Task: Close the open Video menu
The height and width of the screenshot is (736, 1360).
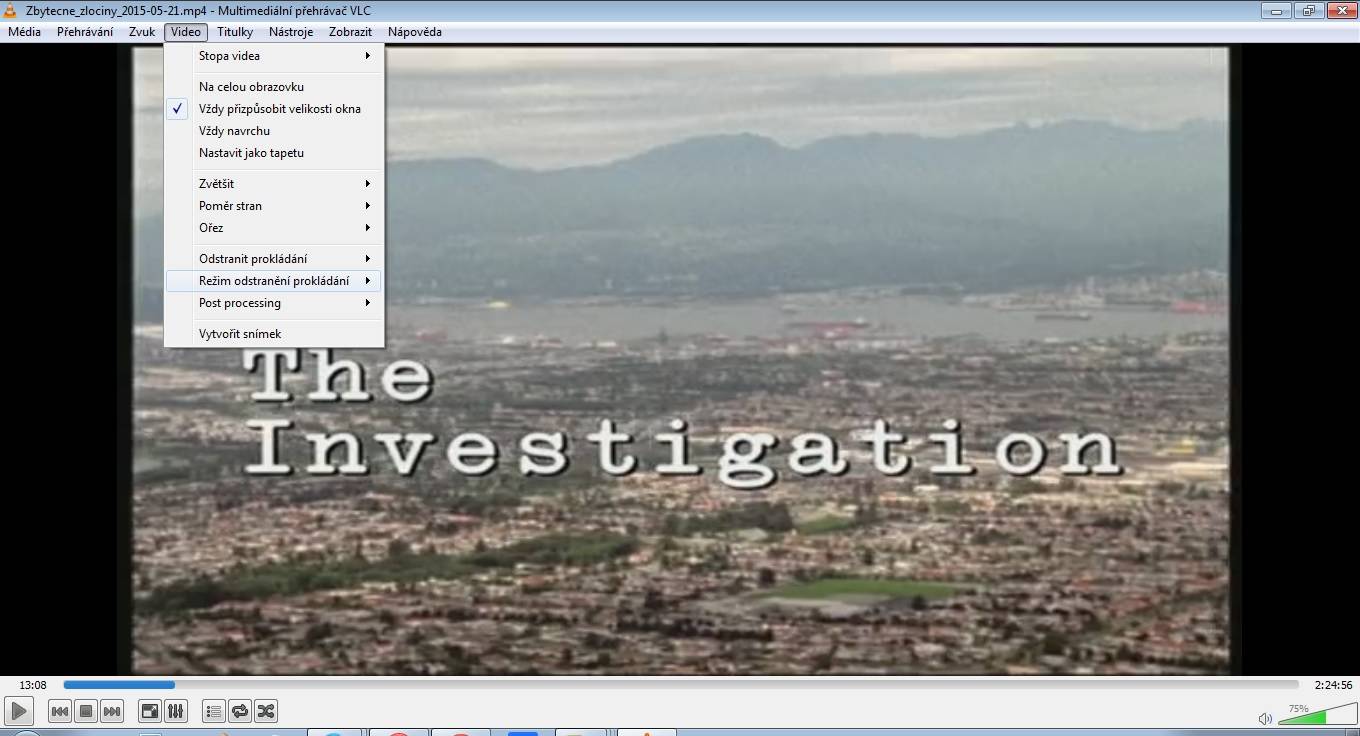Action: [x=186, y=32]
